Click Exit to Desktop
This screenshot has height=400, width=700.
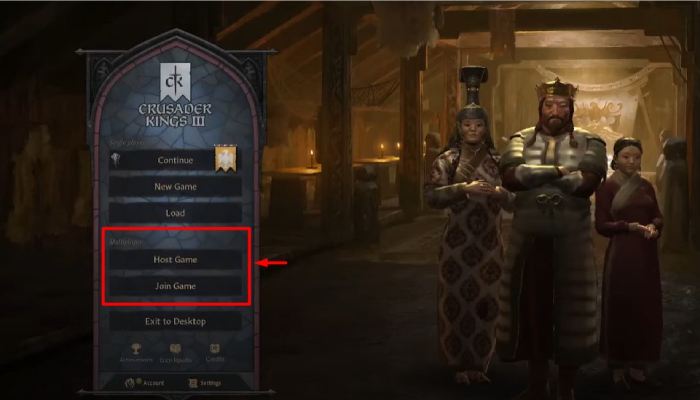[175, 321]
